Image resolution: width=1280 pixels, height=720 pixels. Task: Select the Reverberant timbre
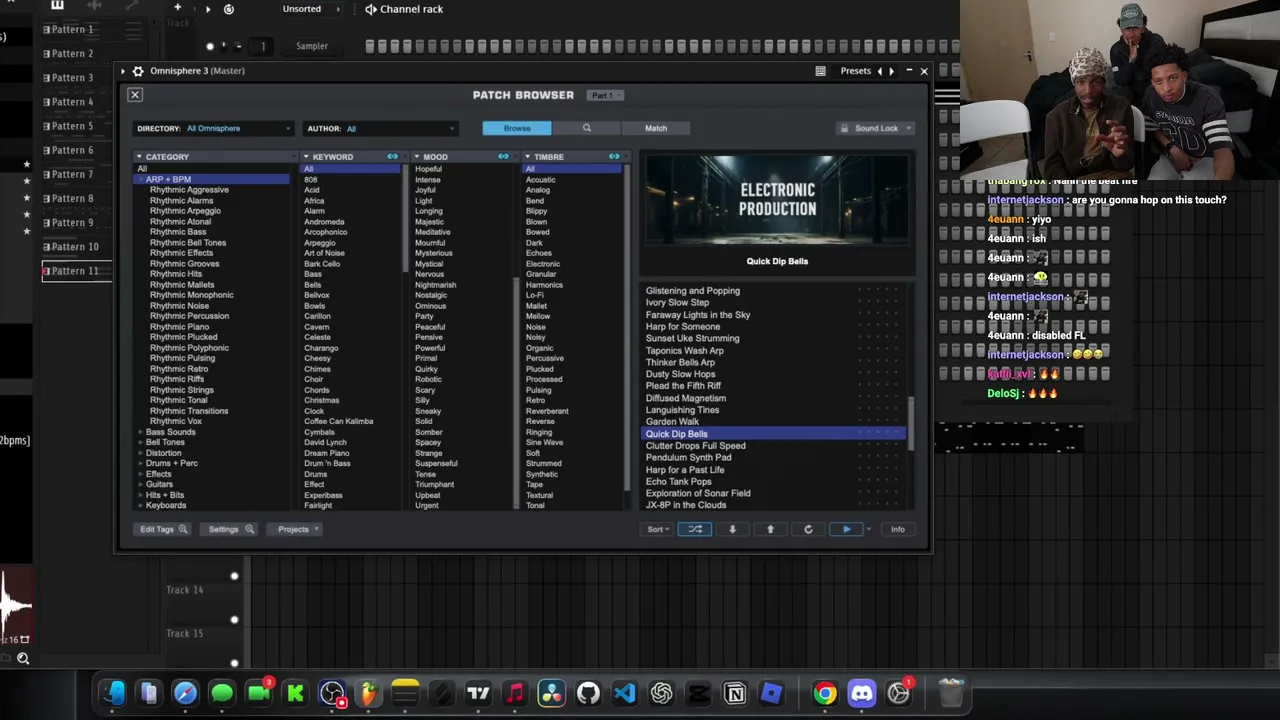click(x=547, y=411)
